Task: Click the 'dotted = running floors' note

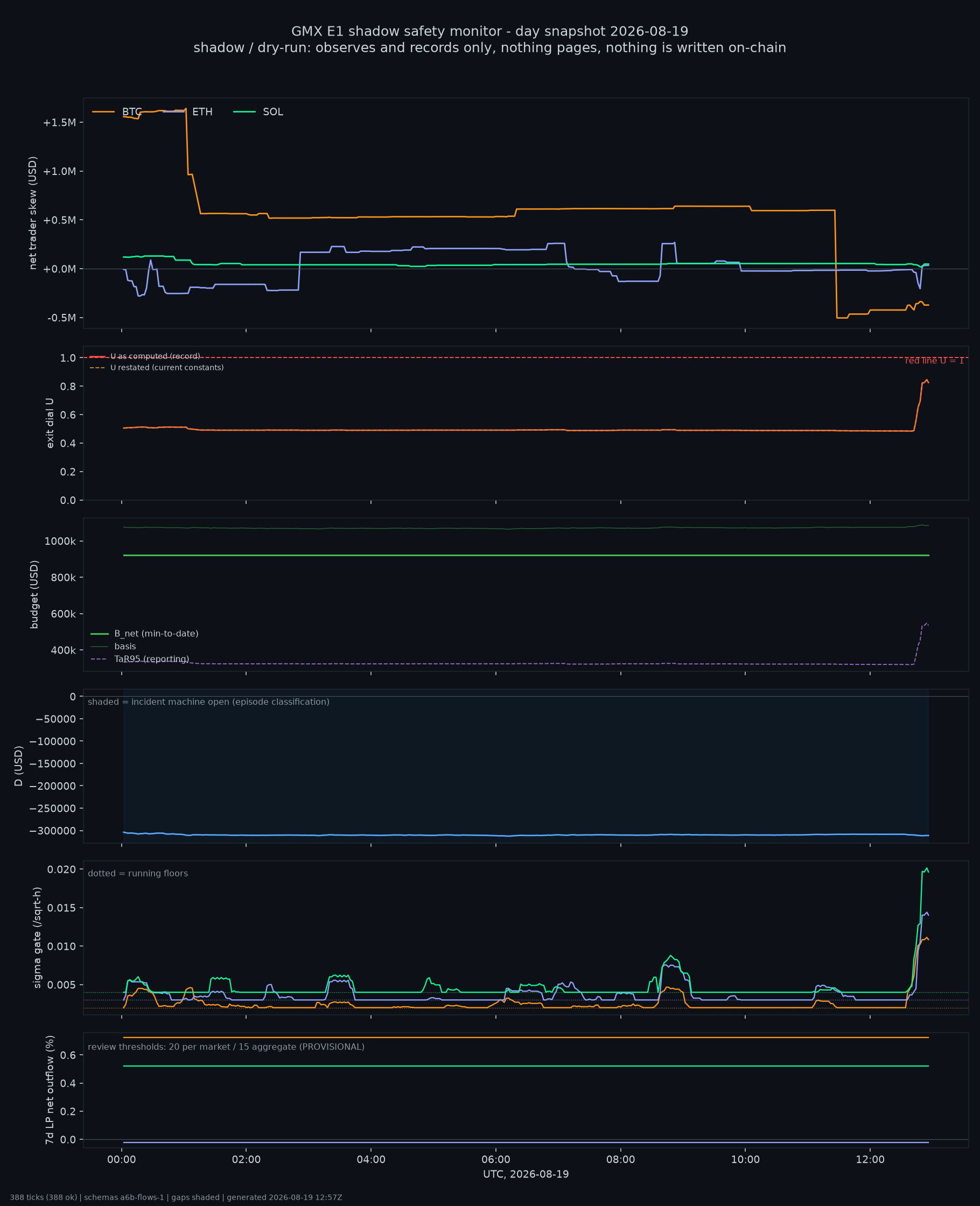Action: (x=138, y=874)
